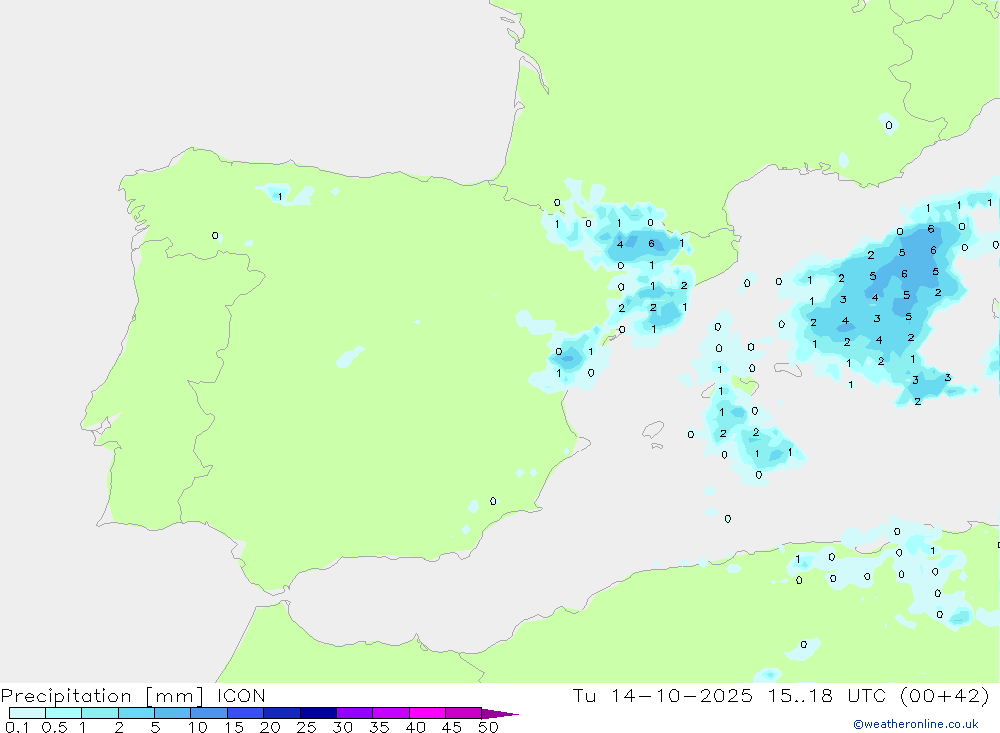The height and width of the screenshot is (733, 1000).
Task: Pick the 15–20 mm legend color box
Action: 245,713
